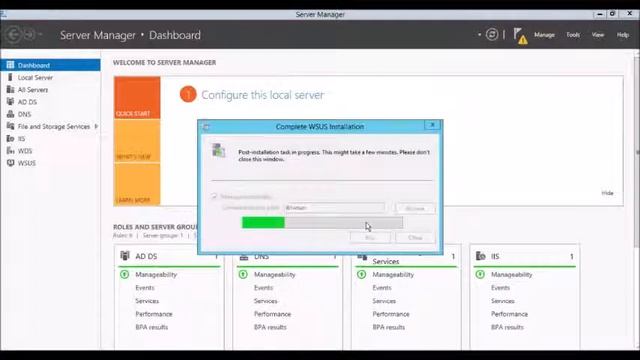Screen dimensions: 640x360
Task: Open the View menu
Action: 598,35
